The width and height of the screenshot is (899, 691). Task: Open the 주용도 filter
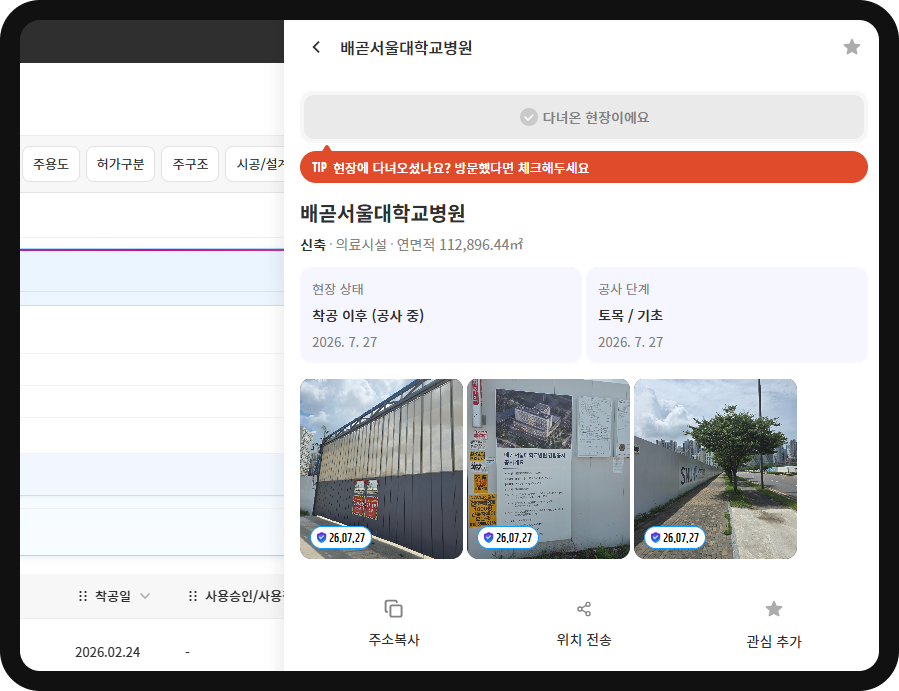pos(51,164)
